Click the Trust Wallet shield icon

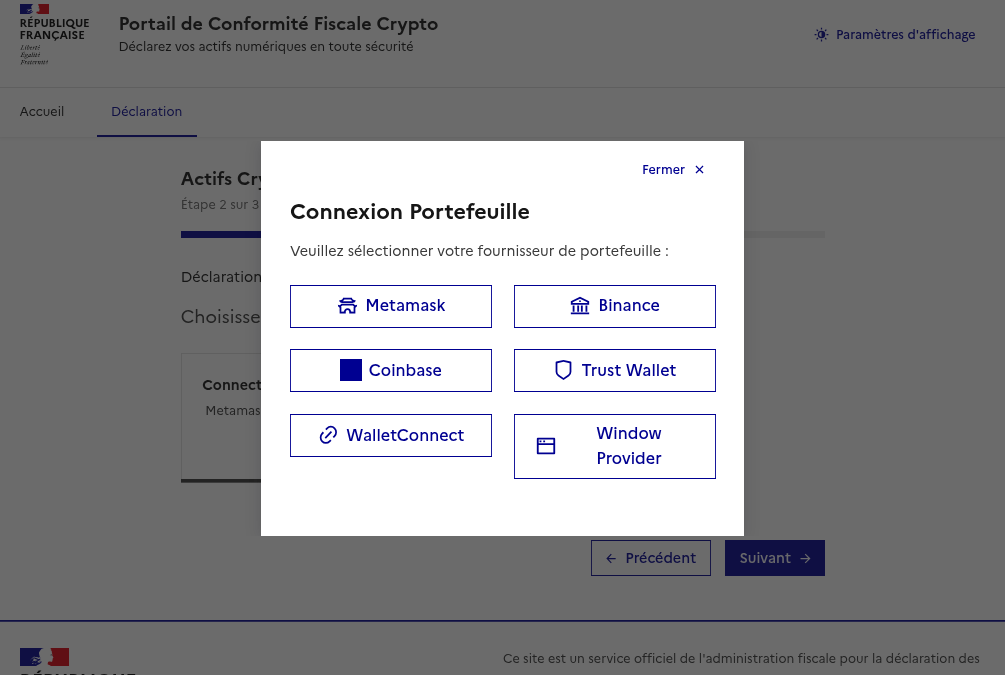tap(563, 370)
